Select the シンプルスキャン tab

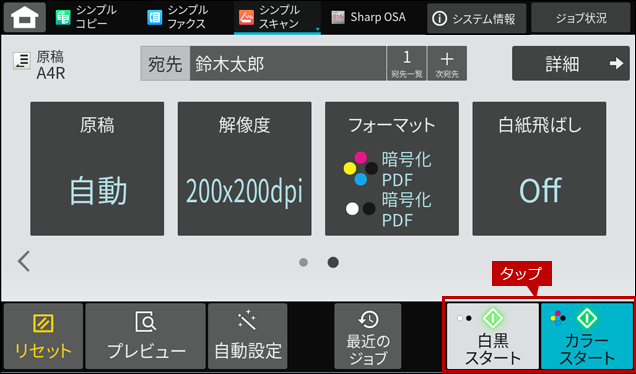277,17
